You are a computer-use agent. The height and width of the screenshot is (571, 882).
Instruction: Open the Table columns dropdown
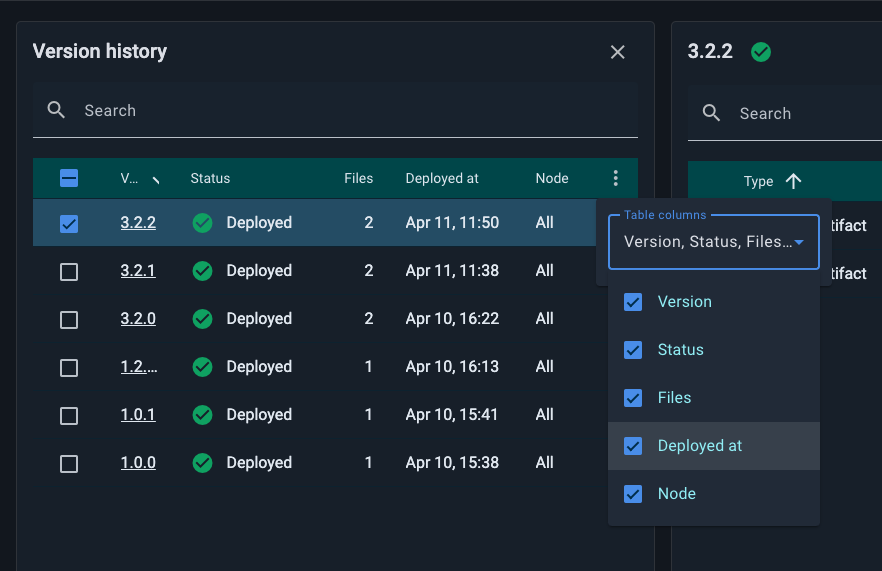click(x=714, y=242)
